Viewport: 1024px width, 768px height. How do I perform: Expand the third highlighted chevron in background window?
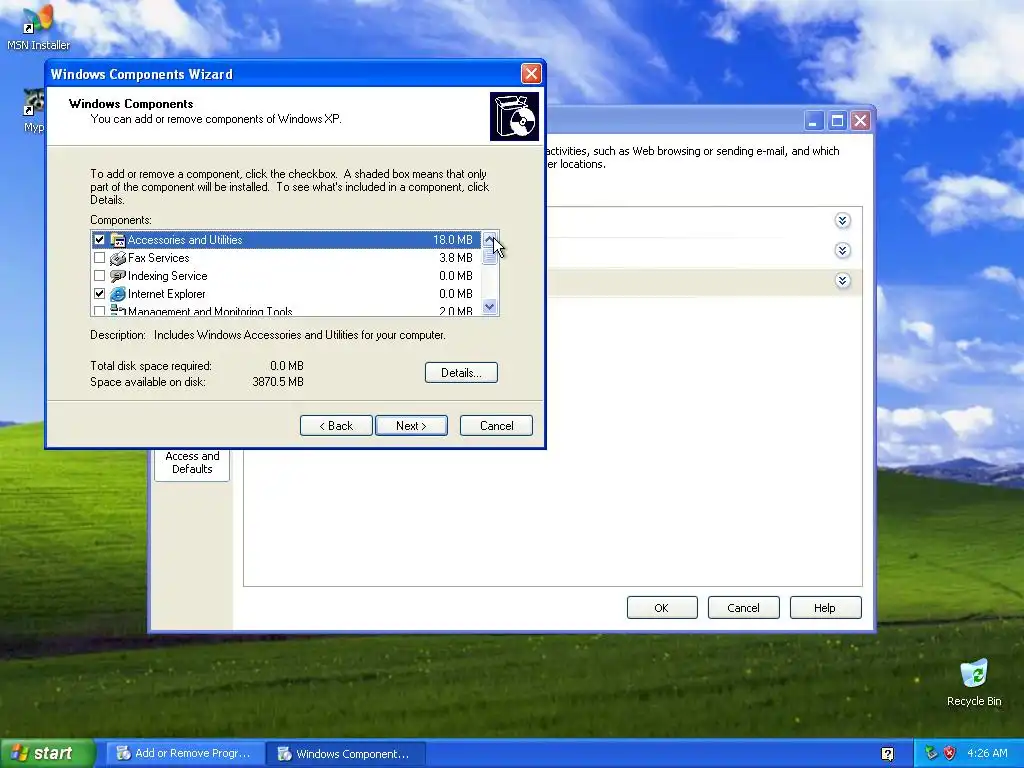coord(842,281)
